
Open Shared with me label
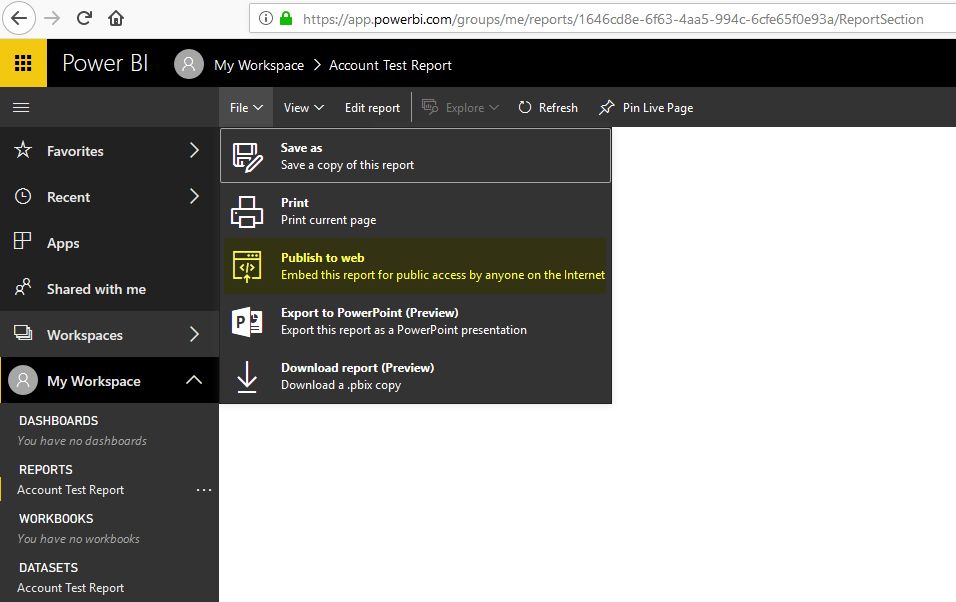click(96, 289)
